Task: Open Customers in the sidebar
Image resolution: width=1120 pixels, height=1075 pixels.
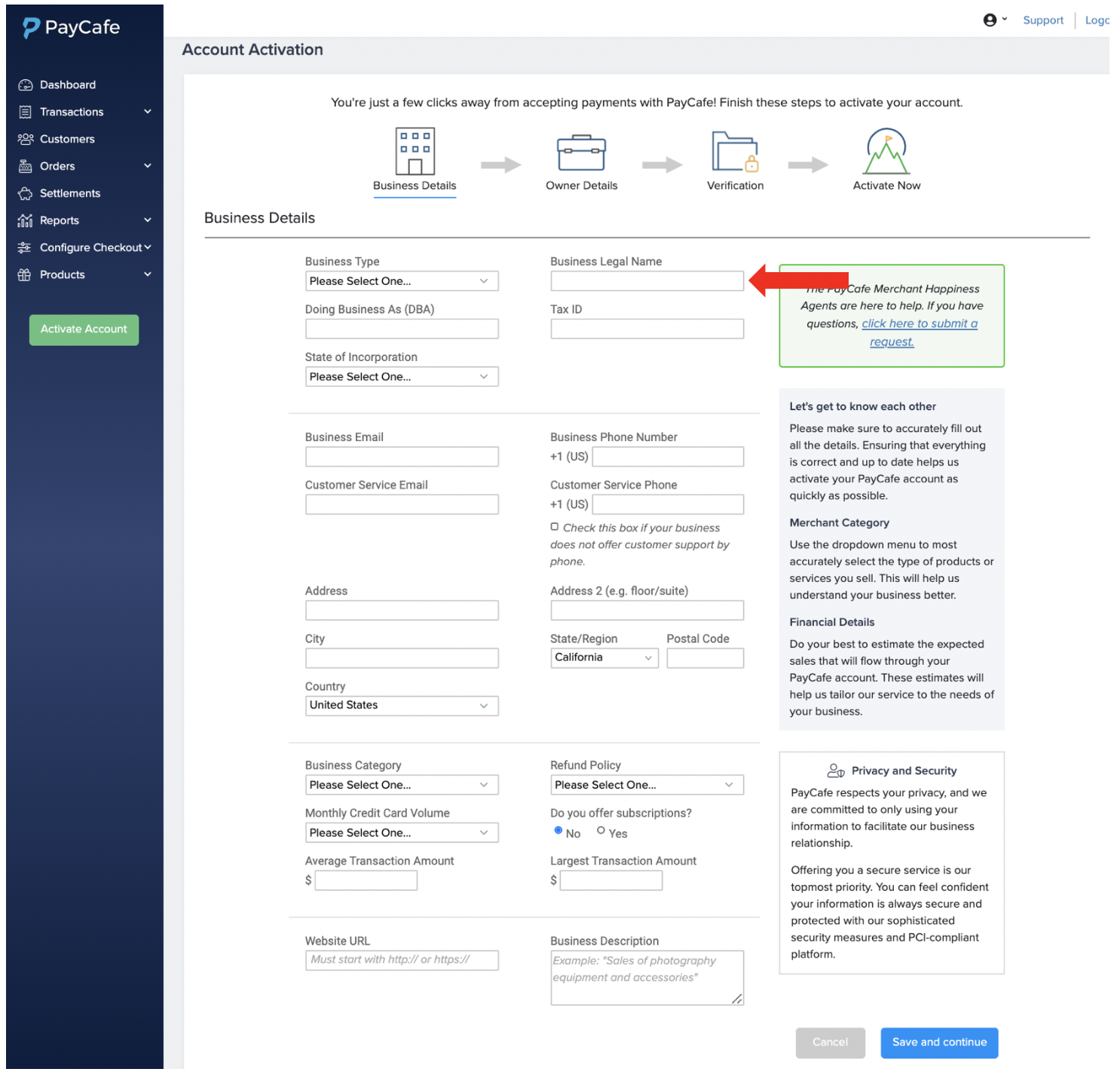Action: pos(67,139)
